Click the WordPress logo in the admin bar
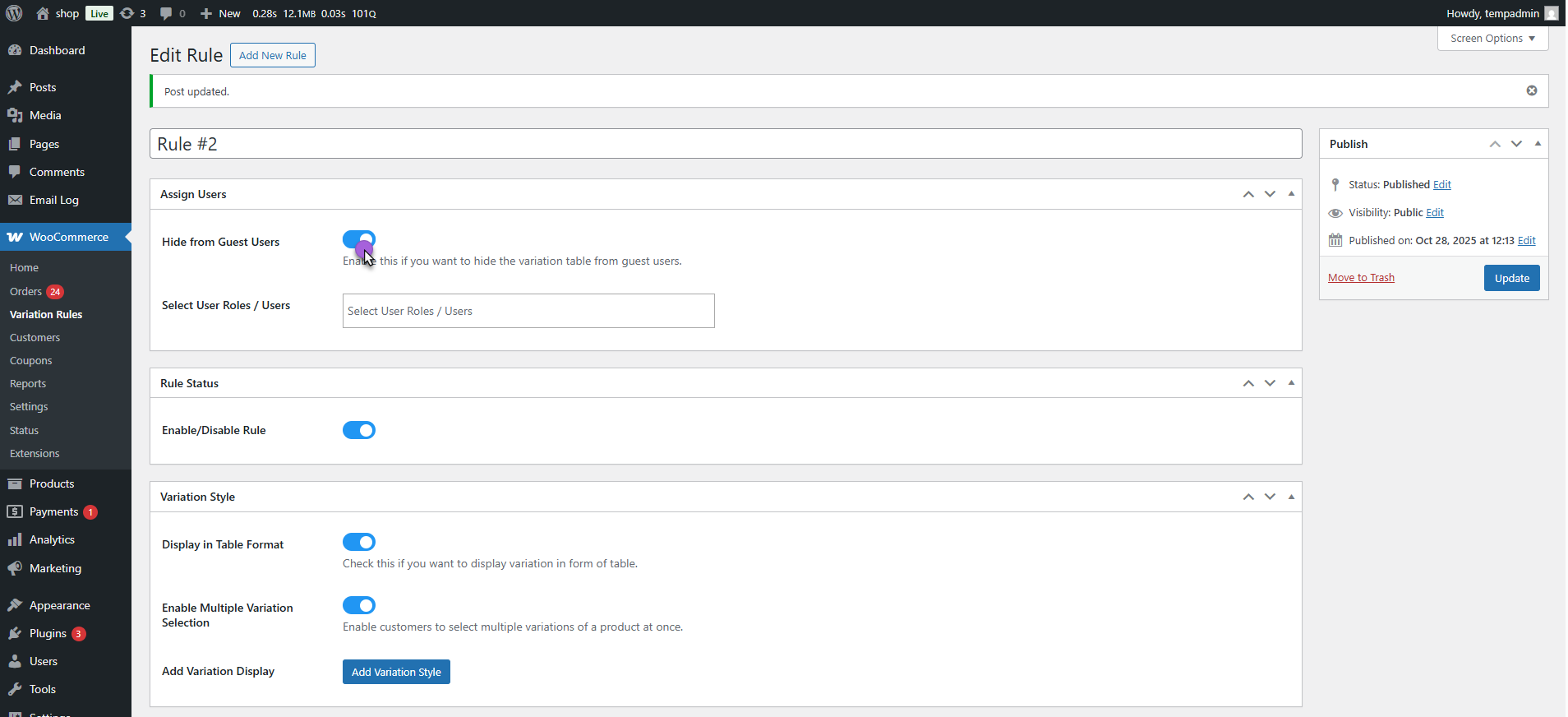 (x=14, y=13)
